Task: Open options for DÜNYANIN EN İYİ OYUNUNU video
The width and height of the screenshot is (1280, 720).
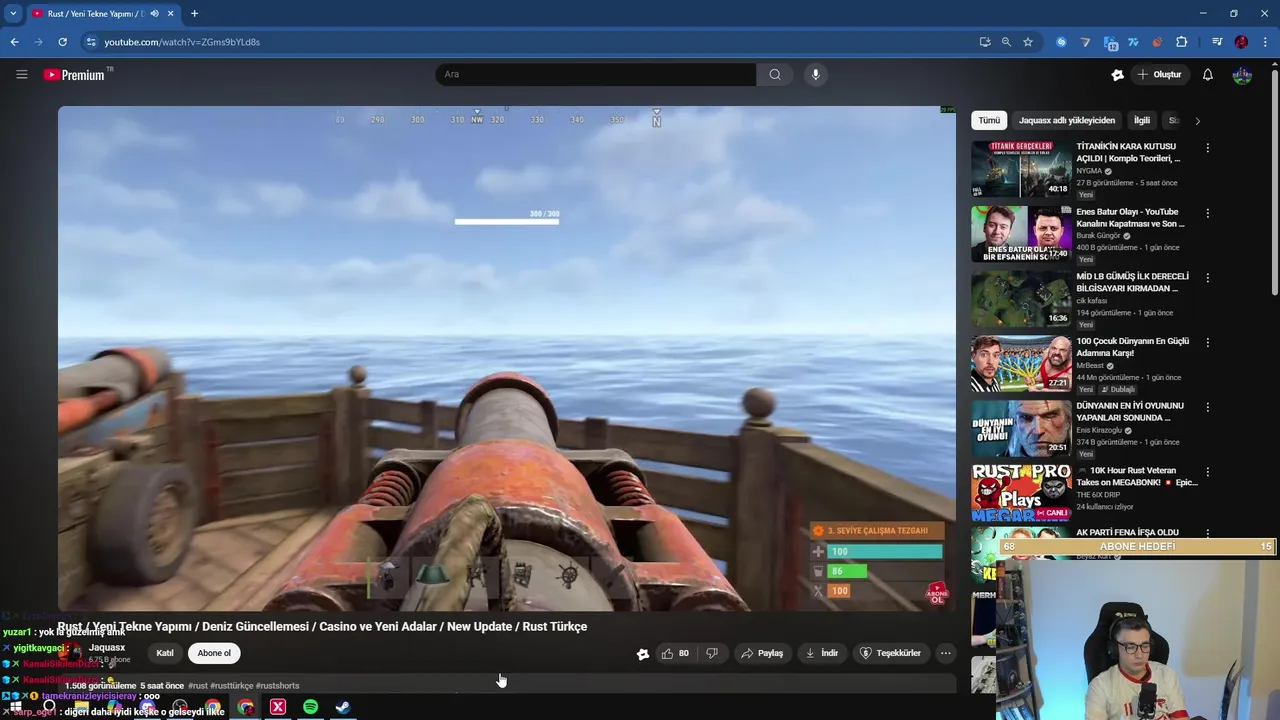Action: pos(1207,407)
